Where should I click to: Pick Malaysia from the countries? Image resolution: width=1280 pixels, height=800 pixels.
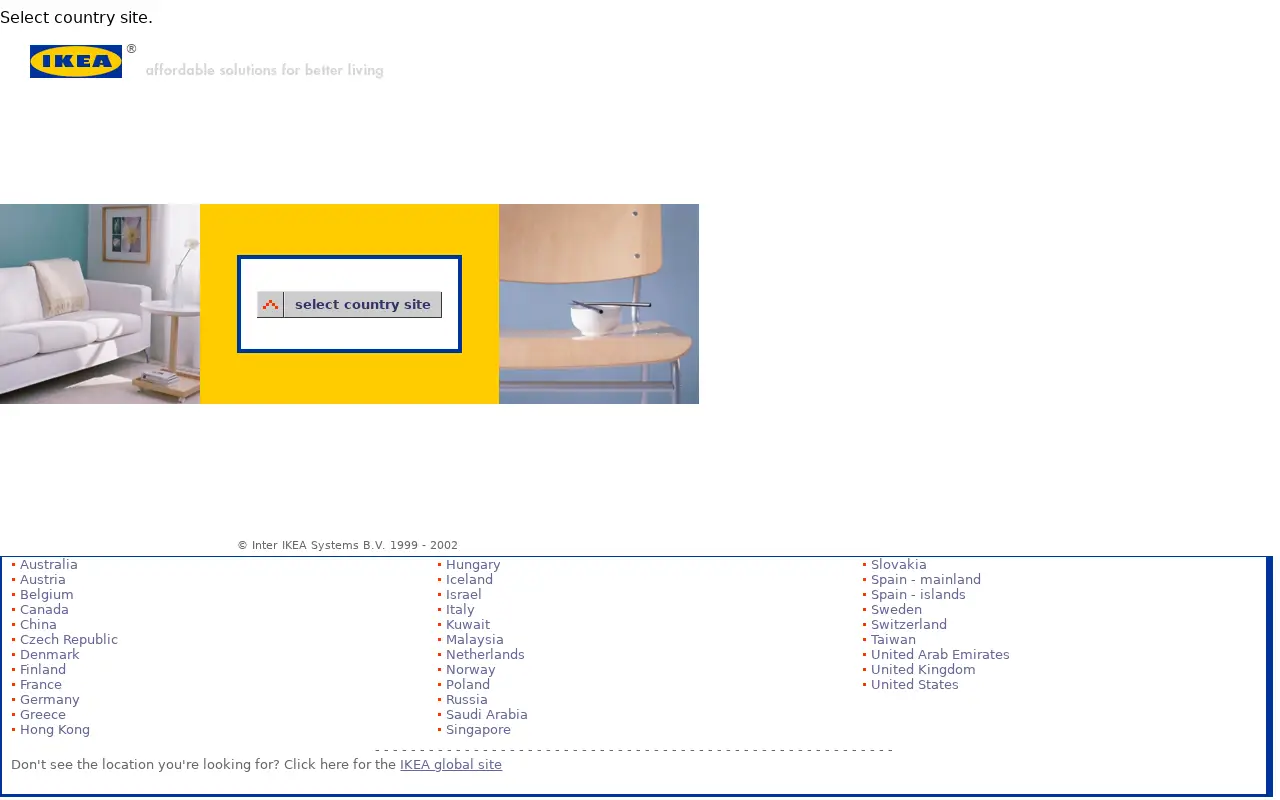click(x=475, y=640)
